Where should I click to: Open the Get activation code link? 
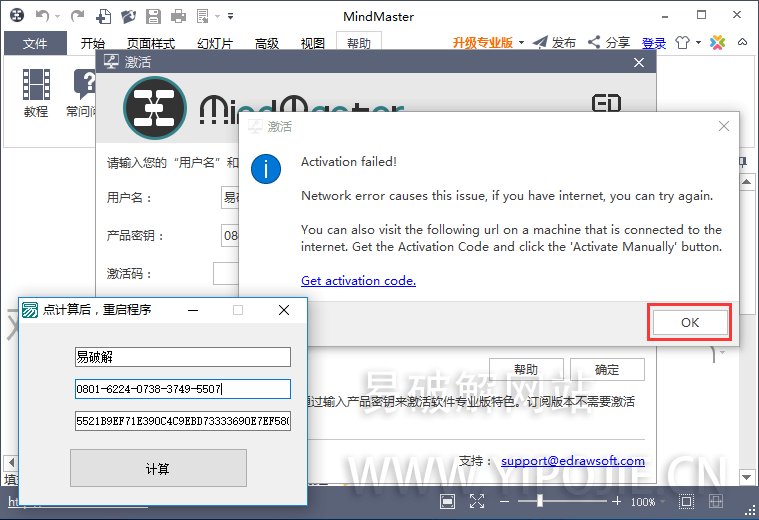[x=358, y=280]
